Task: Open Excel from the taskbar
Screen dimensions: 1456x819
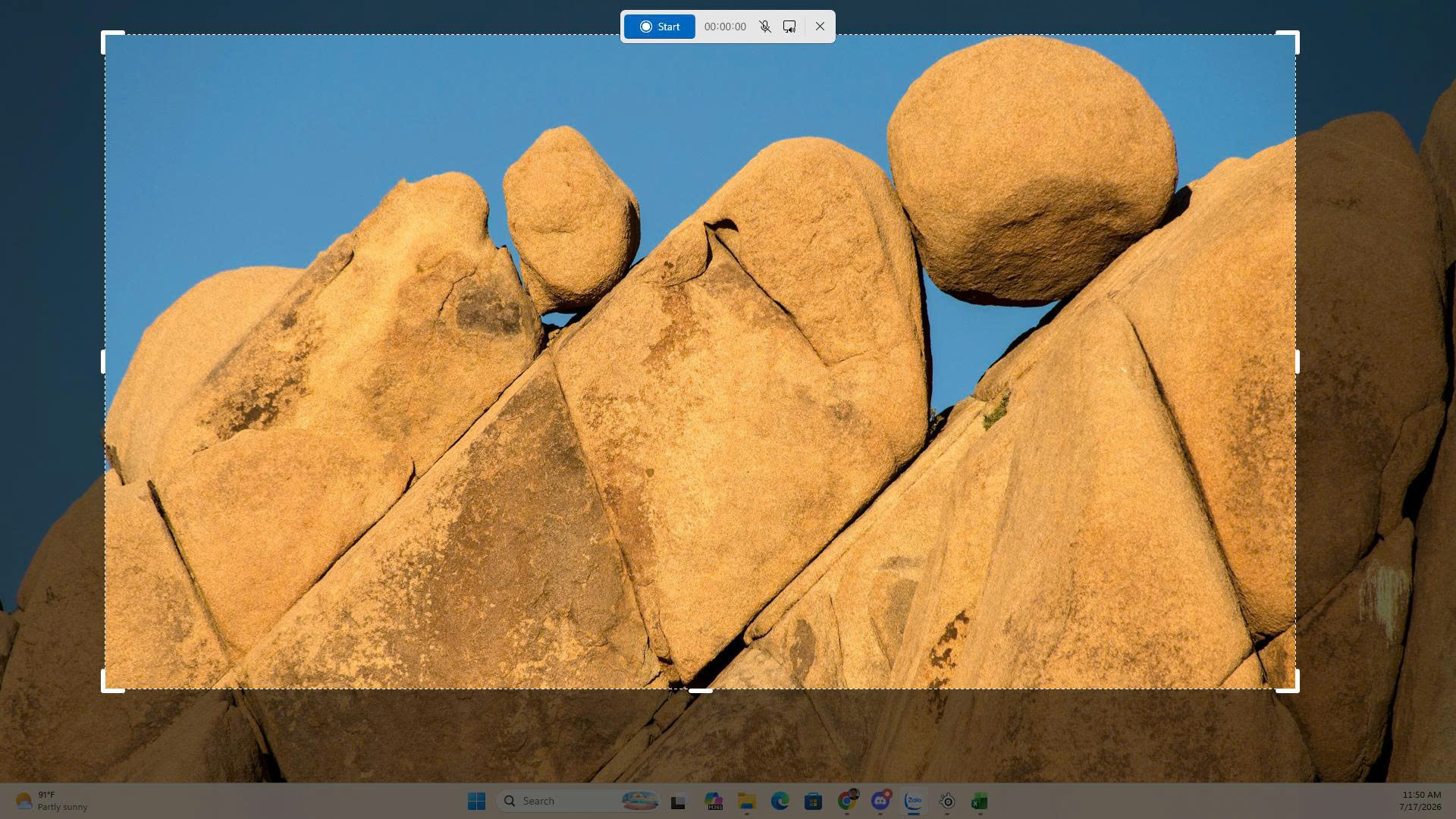Action: pos(980,801)
